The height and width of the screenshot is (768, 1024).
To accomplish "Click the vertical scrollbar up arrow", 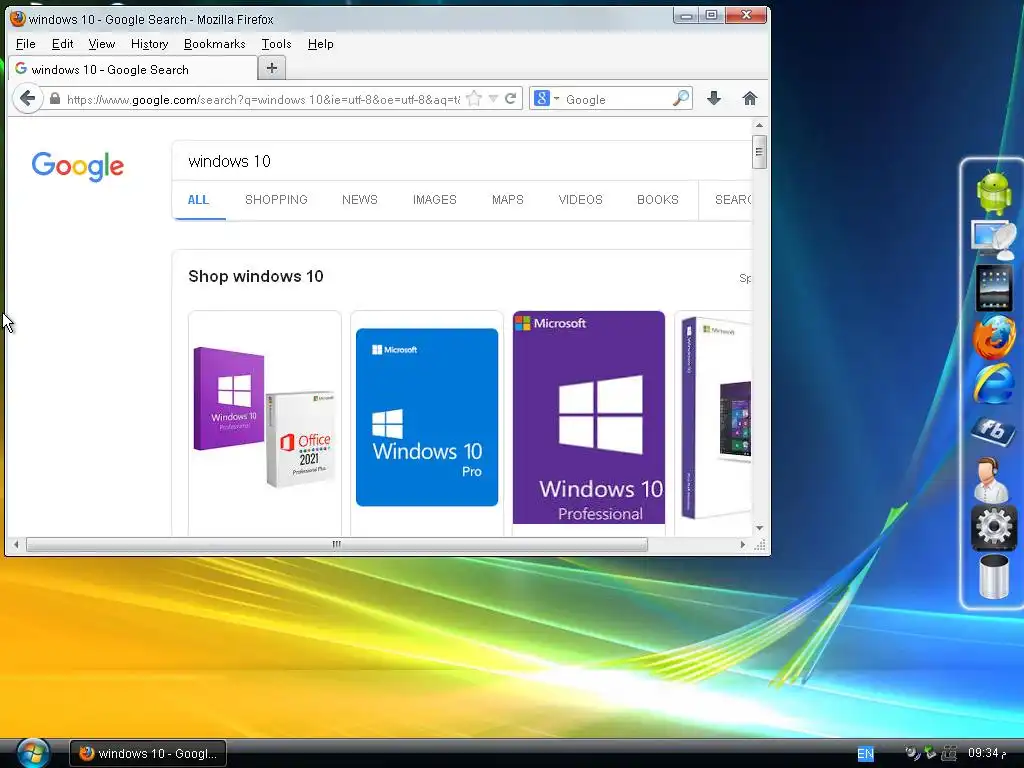I will (x=759, y=125).
